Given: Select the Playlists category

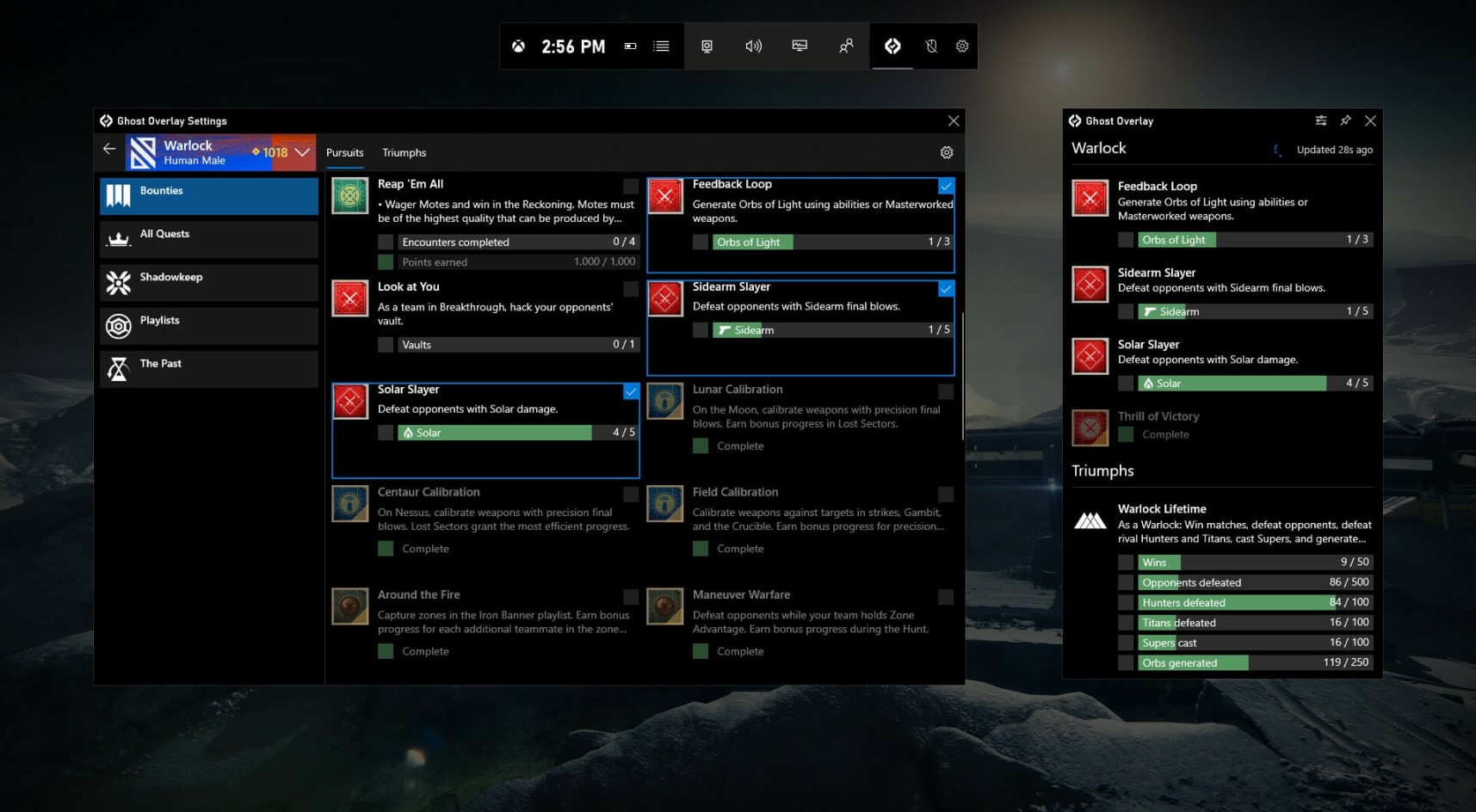Looking at the screenshot, I should click(x=209, y=325).
